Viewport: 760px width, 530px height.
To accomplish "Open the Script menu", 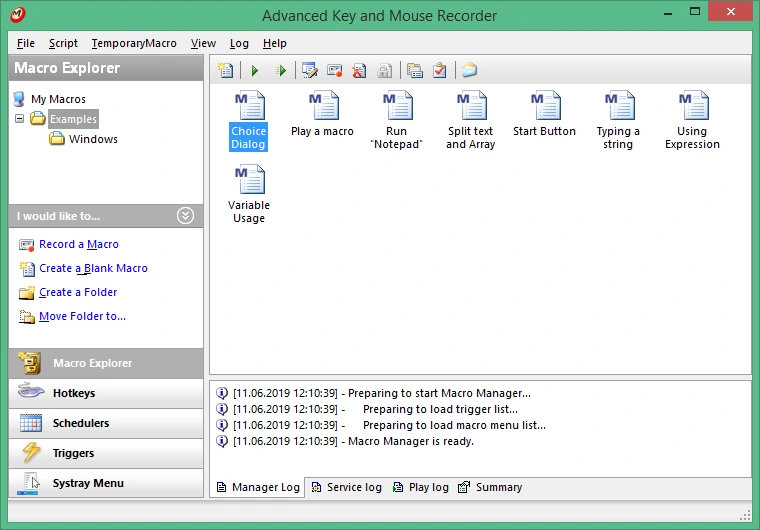I will click(x=63, y=43).
